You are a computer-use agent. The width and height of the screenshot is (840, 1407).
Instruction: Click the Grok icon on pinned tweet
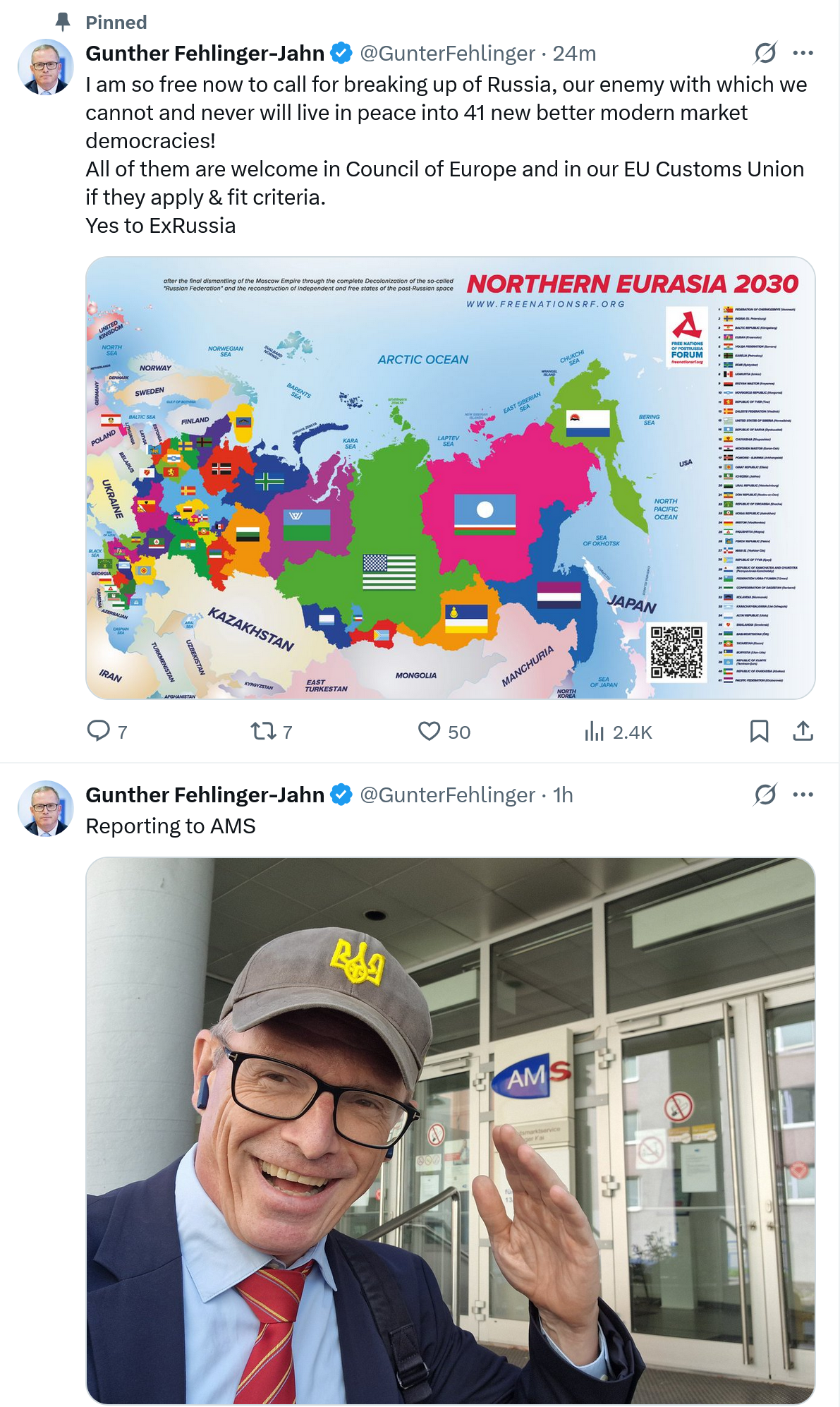tap(765, 53)
